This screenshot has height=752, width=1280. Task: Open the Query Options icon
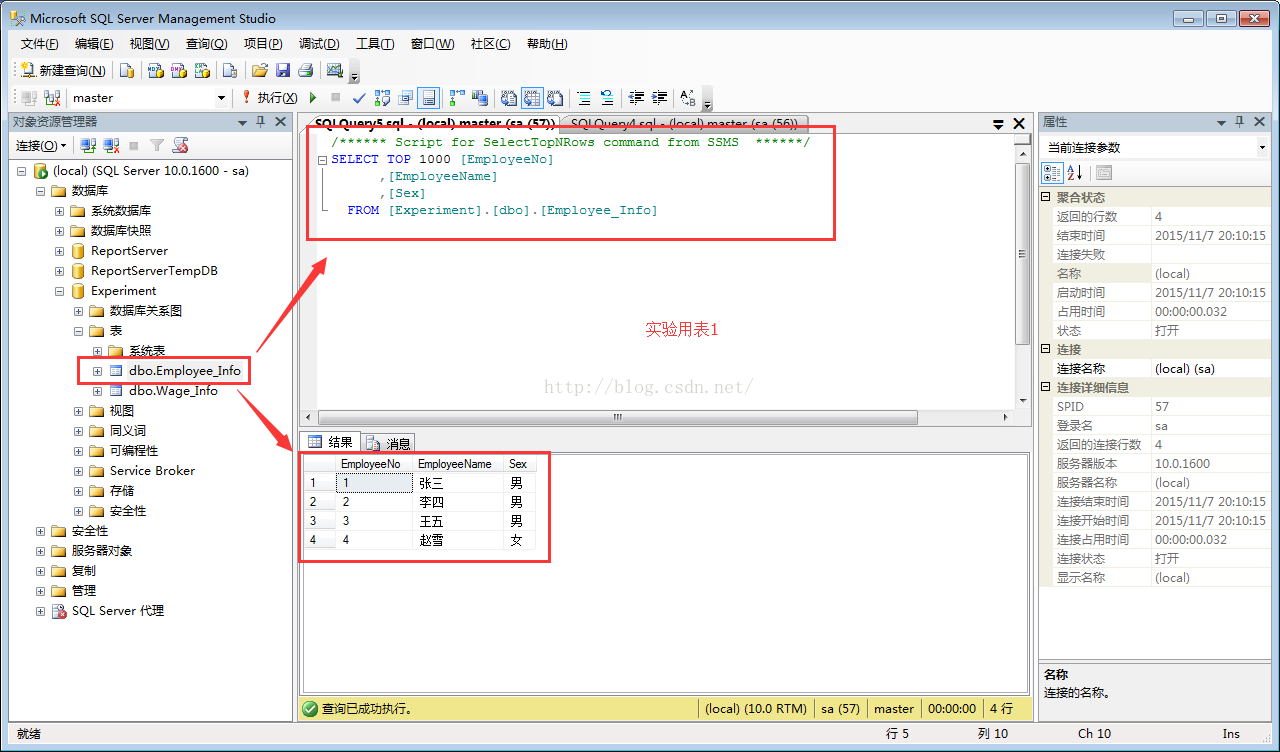(x=405, y=98)
